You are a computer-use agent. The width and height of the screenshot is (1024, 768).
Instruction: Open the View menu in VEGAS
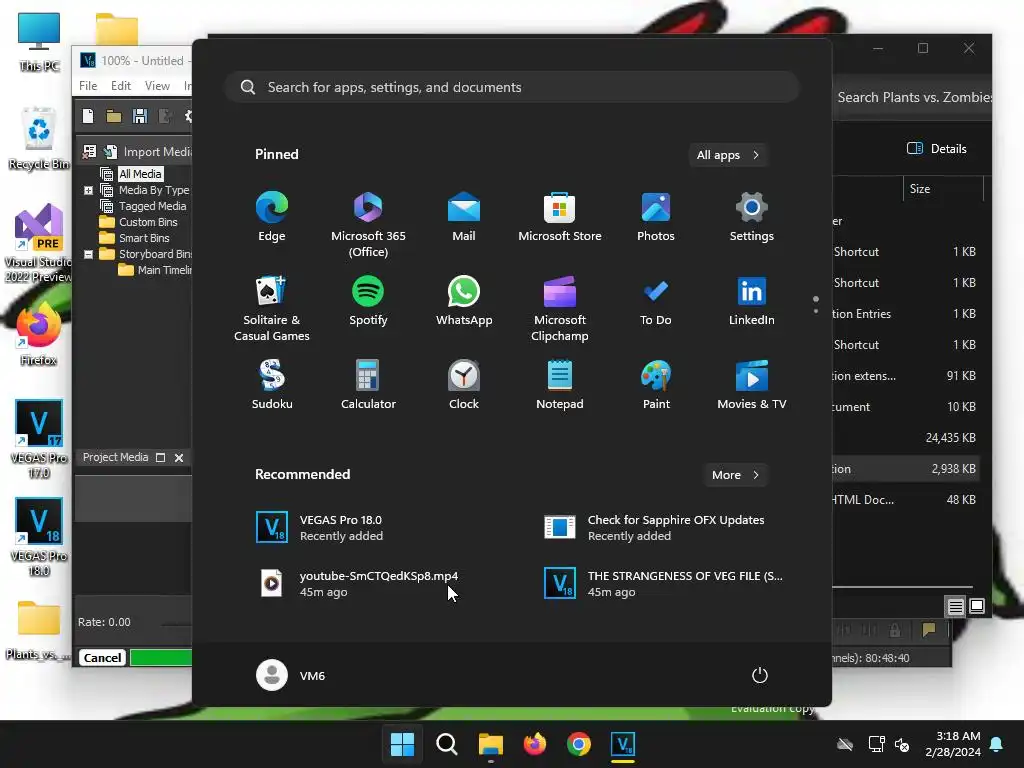(x=157, y=86)
